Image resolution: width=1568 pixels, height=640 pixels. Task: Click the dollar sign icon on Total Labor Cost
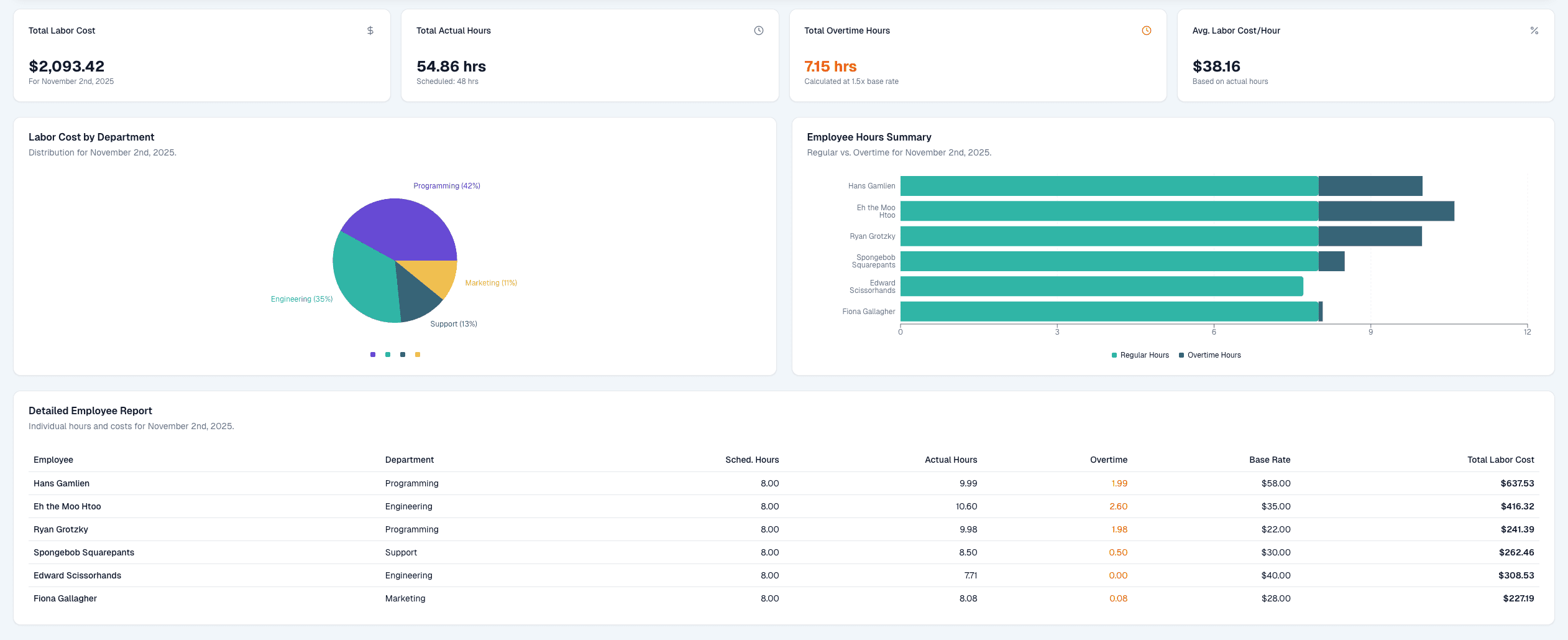click(370, 30)
